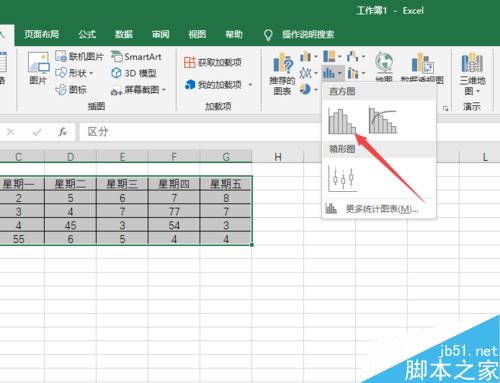Switch to the 公式 tab

coord(87,34)
